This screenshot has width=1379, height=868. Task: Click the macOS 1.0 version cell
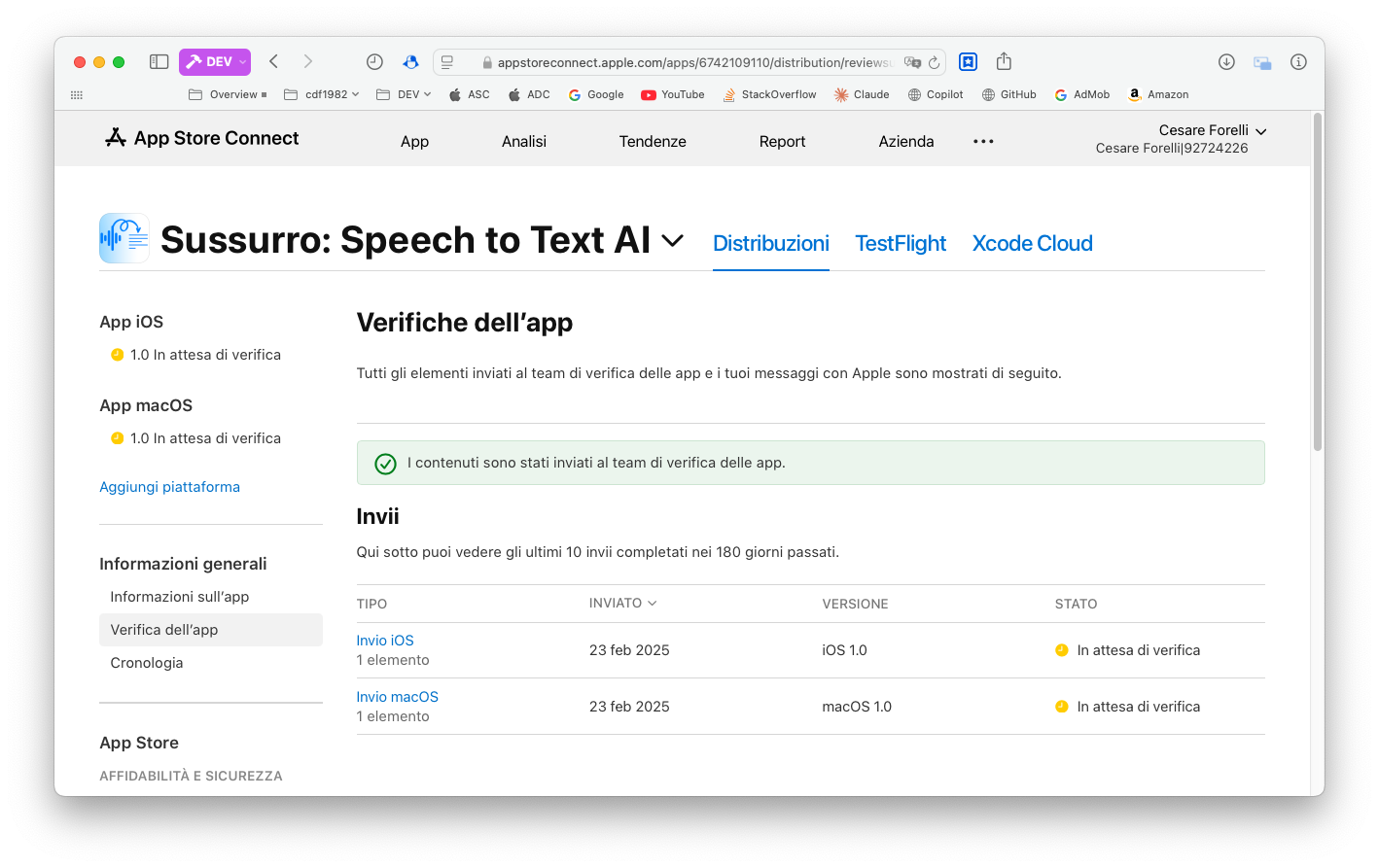click(x=857, y=707)
